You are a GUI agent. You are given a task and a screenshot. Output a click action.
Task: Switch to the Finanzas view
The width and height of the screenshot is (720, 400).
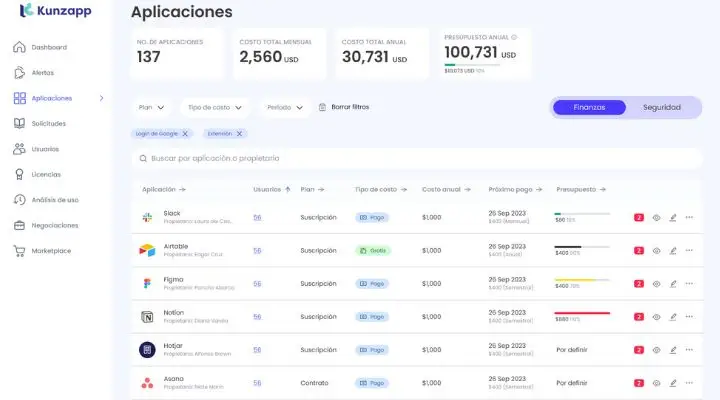point(589,107)
